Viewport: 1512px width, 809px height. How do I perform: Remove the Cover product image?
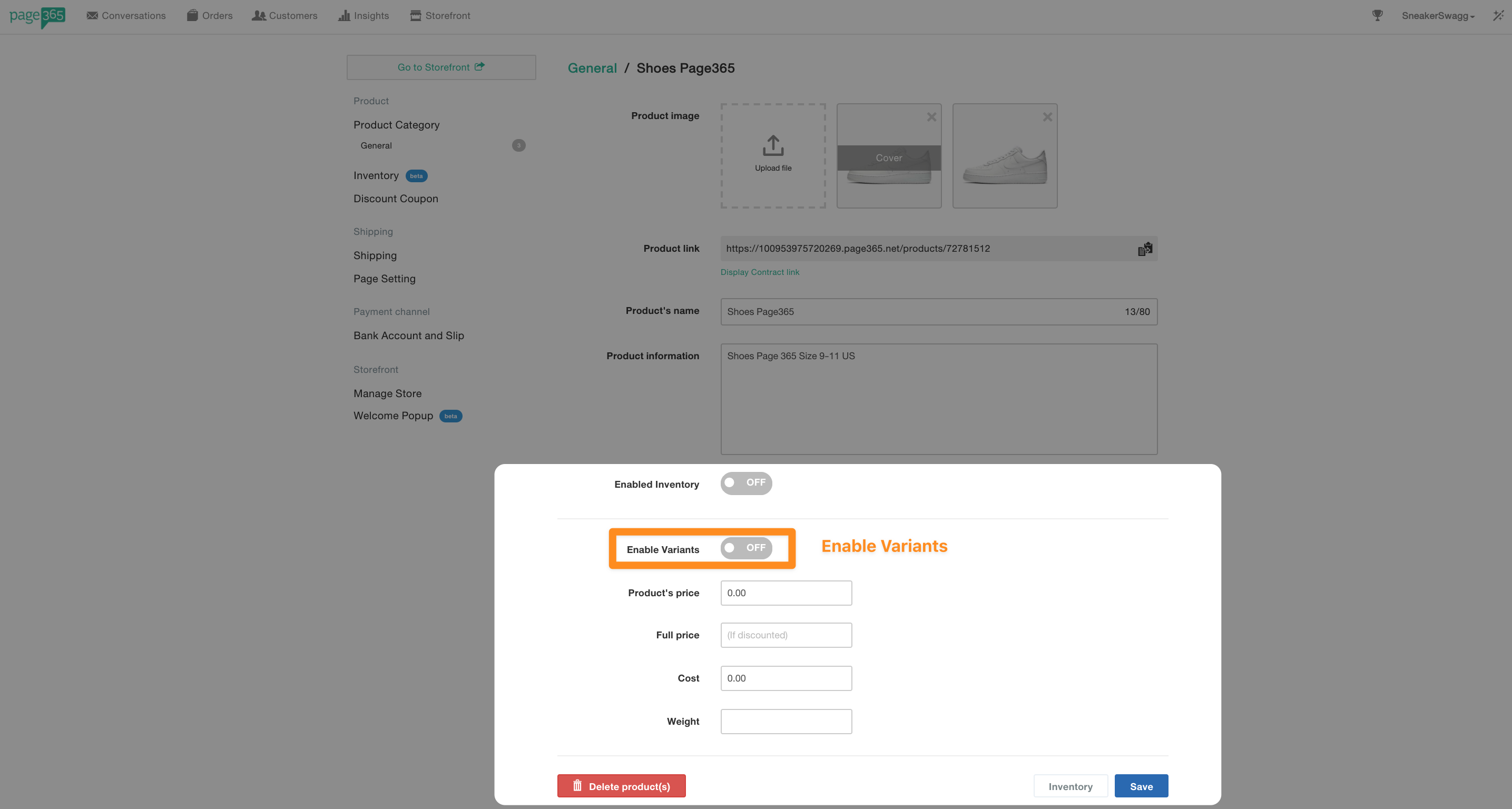tap(931, 117)
